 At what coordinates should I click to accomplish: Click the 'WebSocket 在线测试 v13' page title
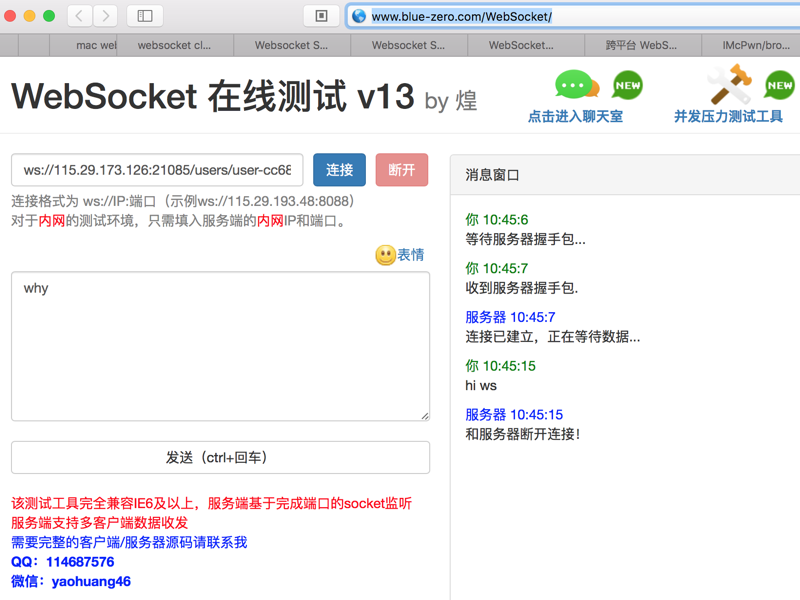pos(213,96)
